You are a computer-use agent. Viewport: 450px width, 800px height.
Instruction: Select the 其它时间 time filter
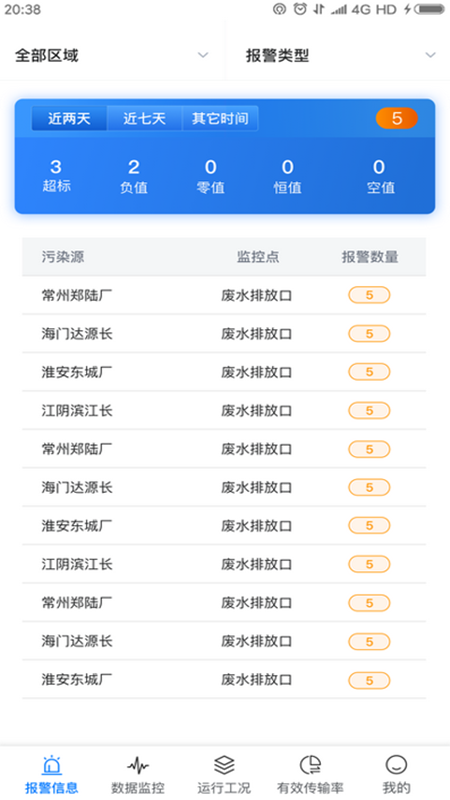pos(220,118)
